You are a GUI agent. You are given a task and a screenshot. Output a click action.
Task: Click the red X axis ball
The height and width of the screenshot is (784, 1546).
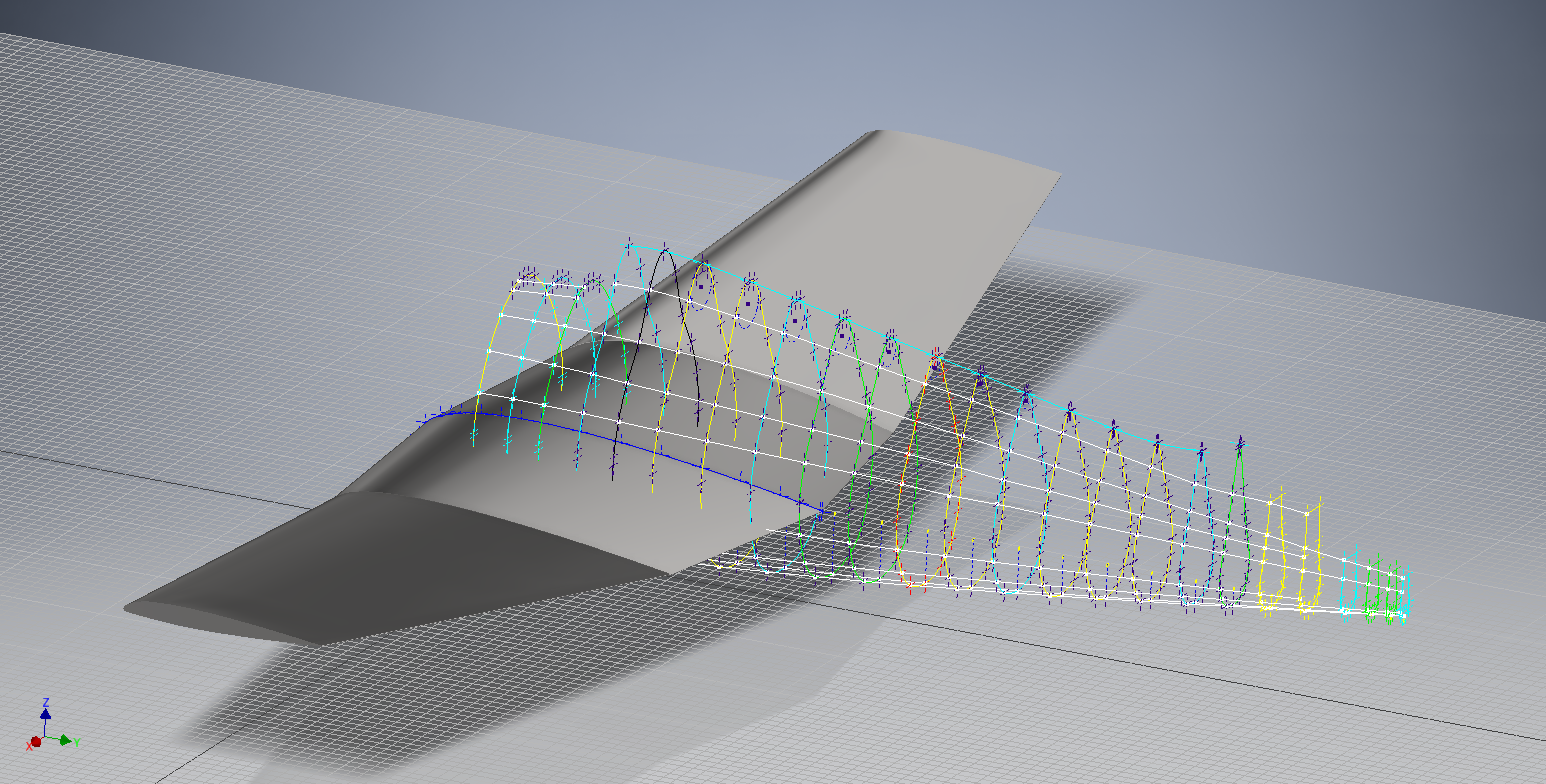[35, 742]
